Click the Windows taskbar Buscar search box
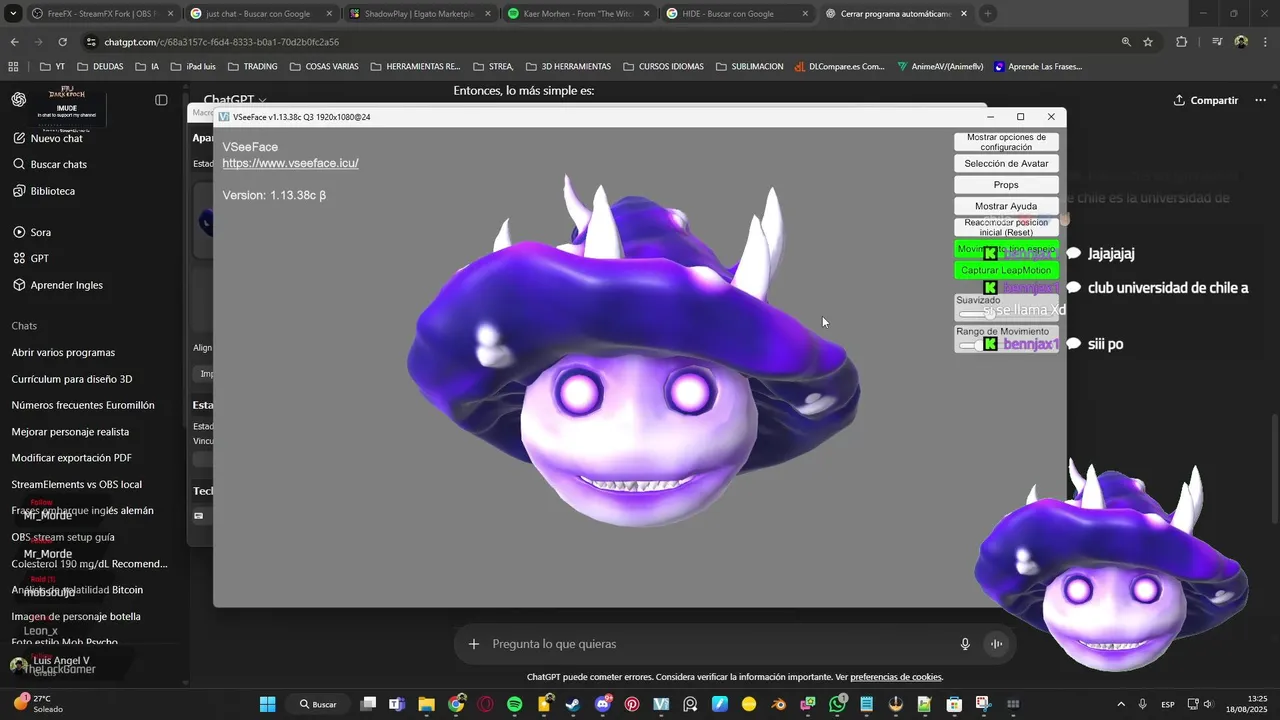Viewport: 1280px width, 720px height. (319, 704)
